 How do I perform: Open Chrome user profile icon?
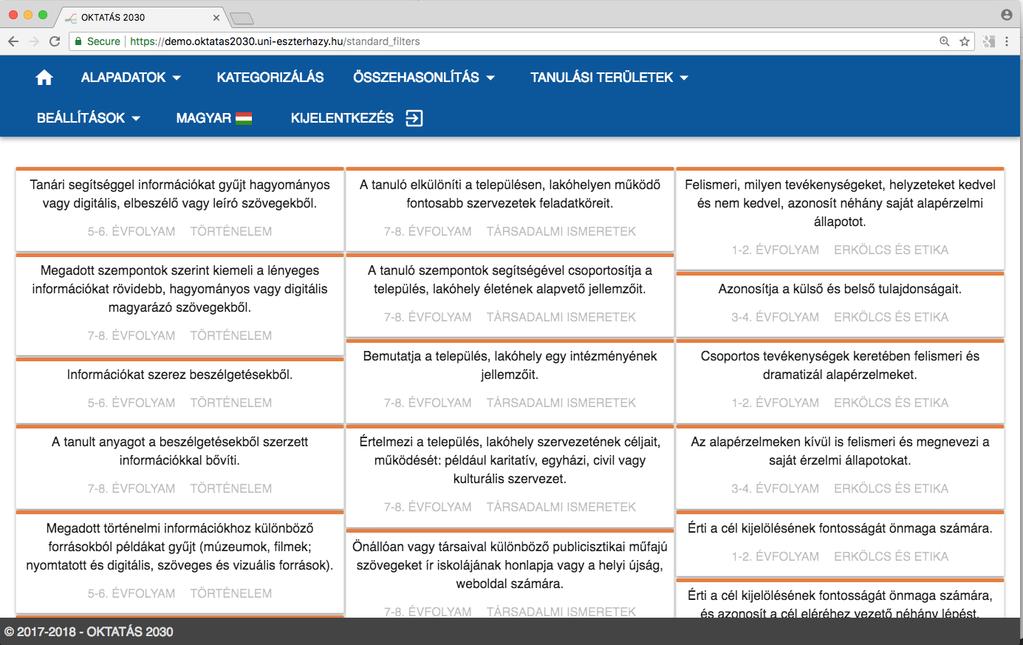click(x=1007, y=14)
